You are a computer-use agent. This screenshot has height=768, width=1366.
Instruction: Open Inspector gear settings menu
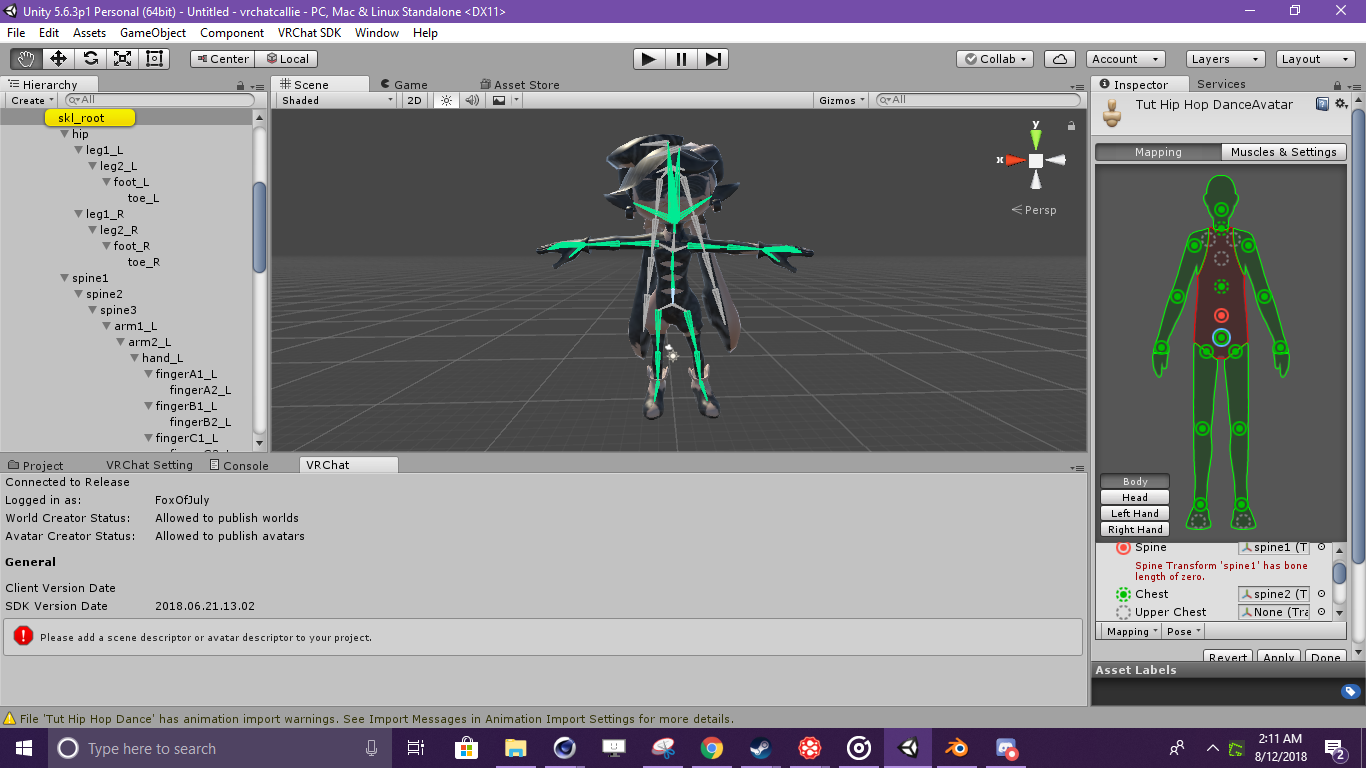(x=1340, y=104)
